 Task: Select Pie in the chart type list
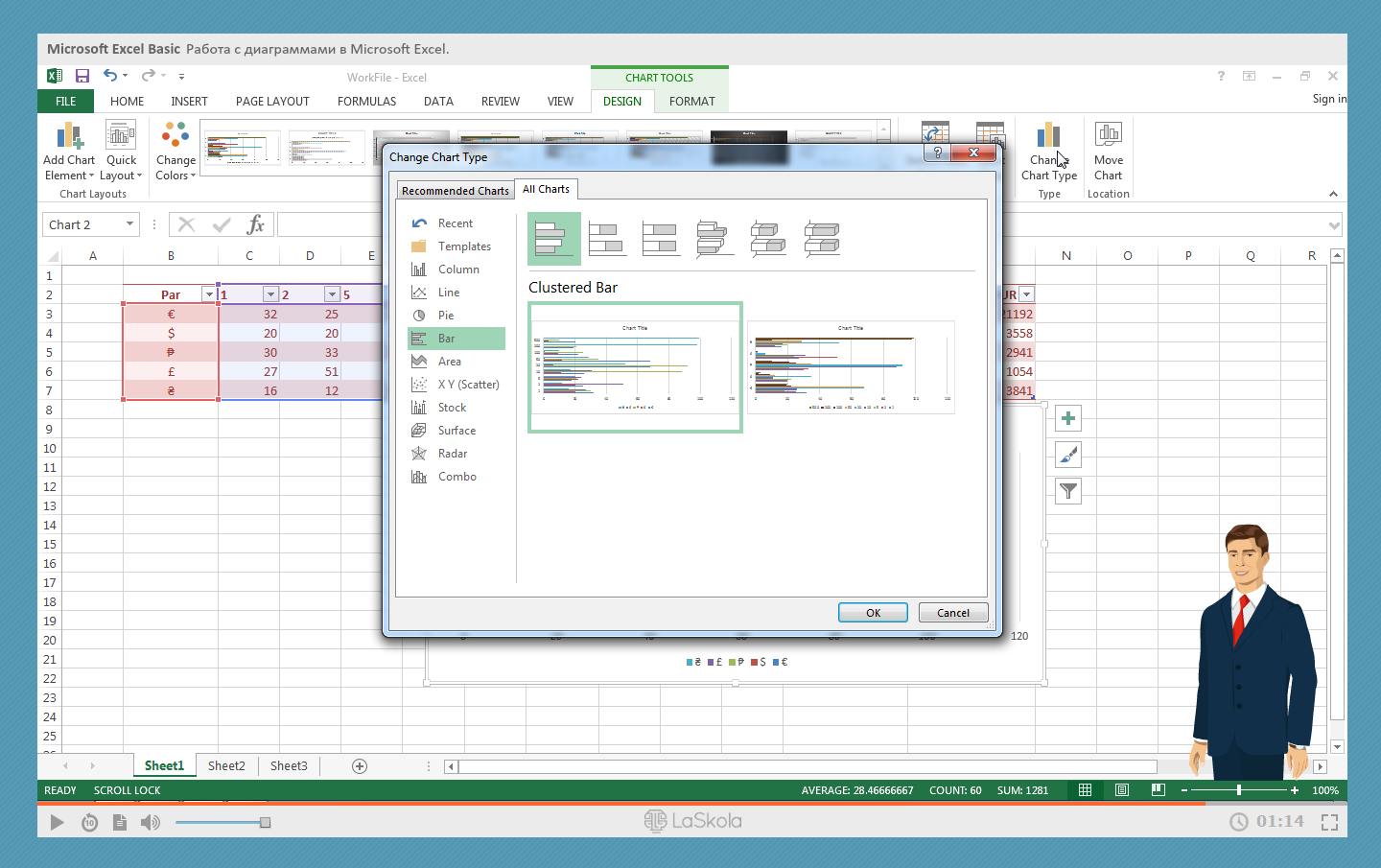(x=446, y=316)
